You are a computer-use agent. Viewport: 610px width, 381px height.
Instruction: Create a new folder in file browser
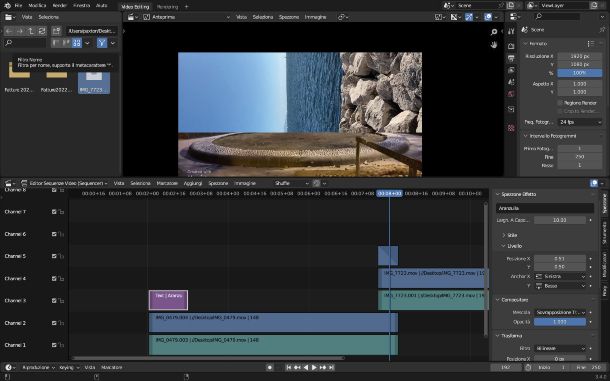[56, 31]
